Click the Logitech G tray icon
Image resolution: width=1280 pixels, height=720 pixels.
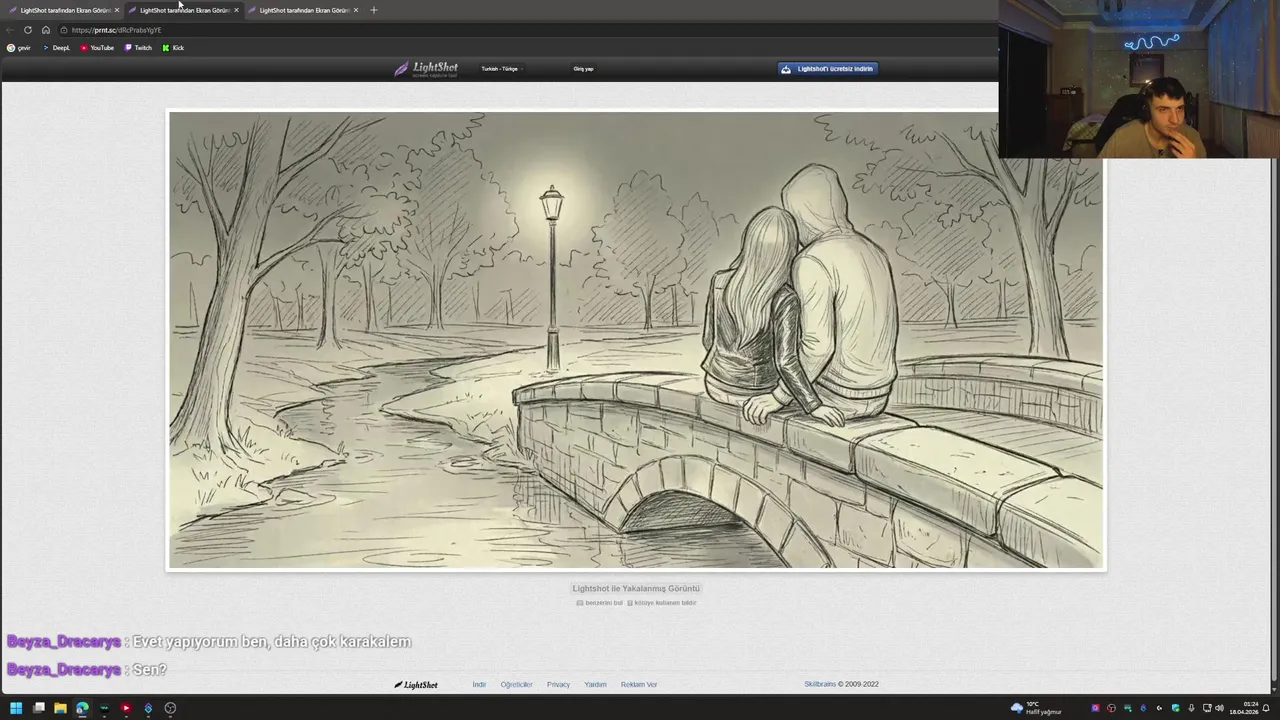[1160, 708]
